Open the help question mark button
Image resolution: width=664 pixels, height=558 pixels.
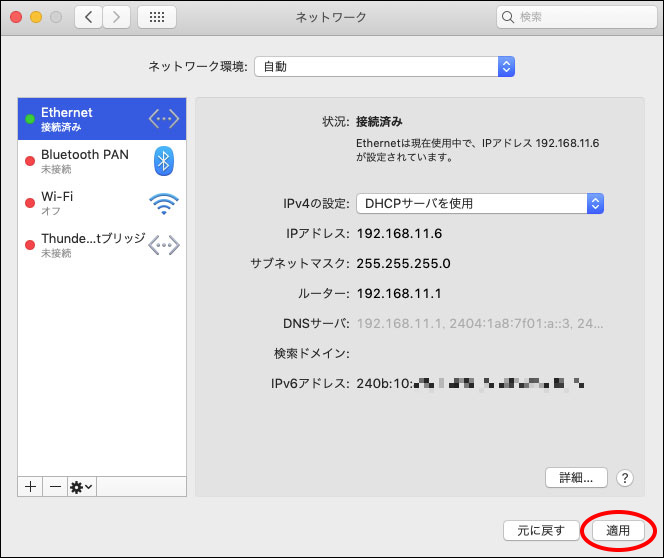[x=625, y=478]
